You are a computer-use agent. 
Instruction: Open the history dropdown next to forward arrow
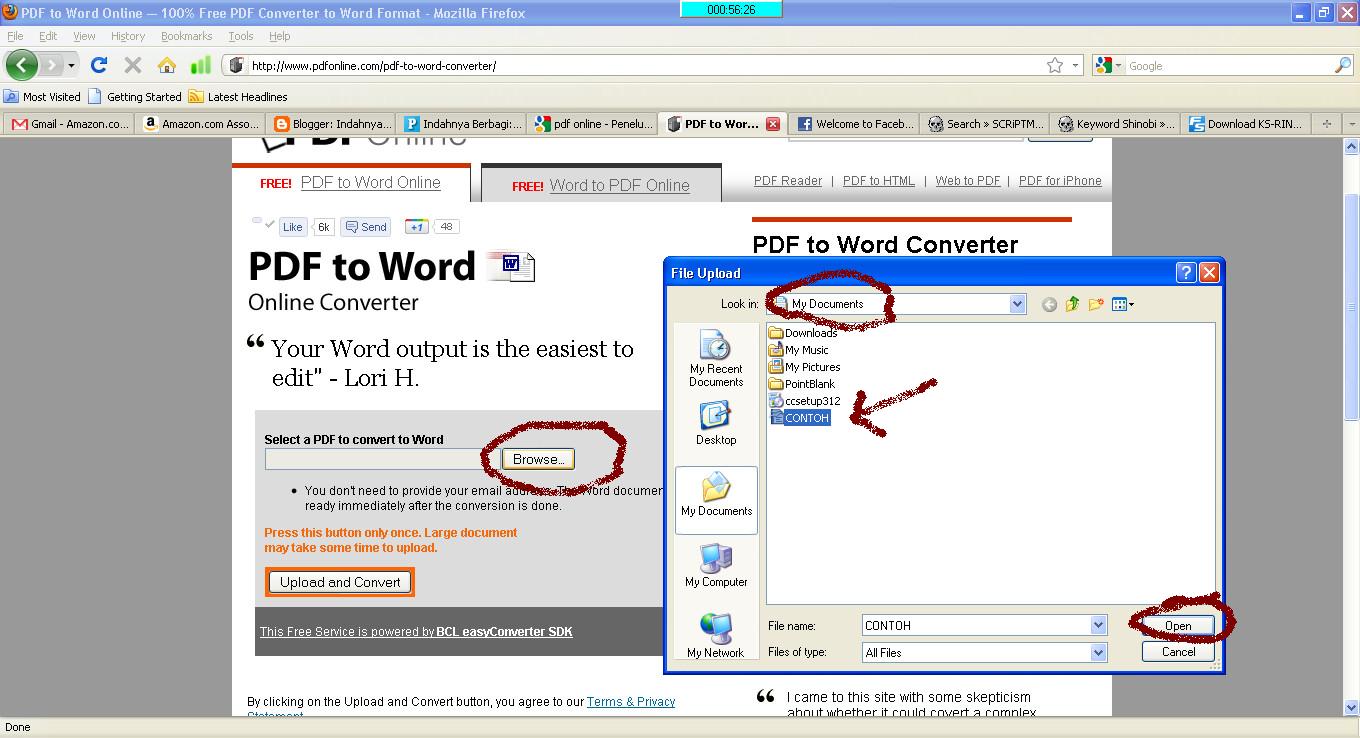[71, 66]
